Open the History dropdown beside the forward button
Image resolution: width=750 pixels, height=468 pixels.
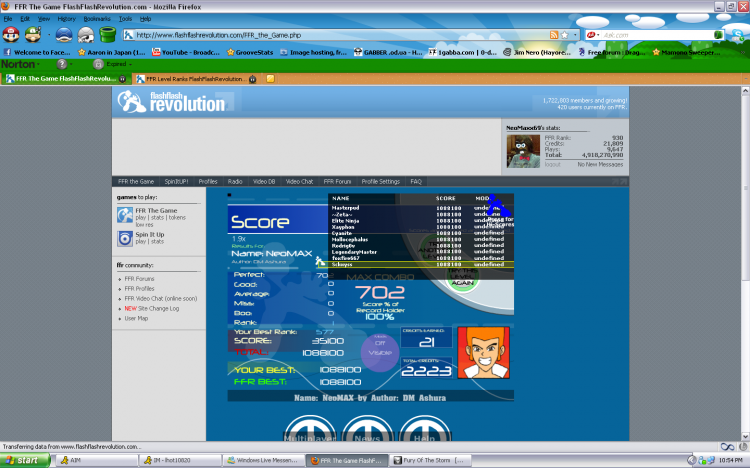[49, 35]
